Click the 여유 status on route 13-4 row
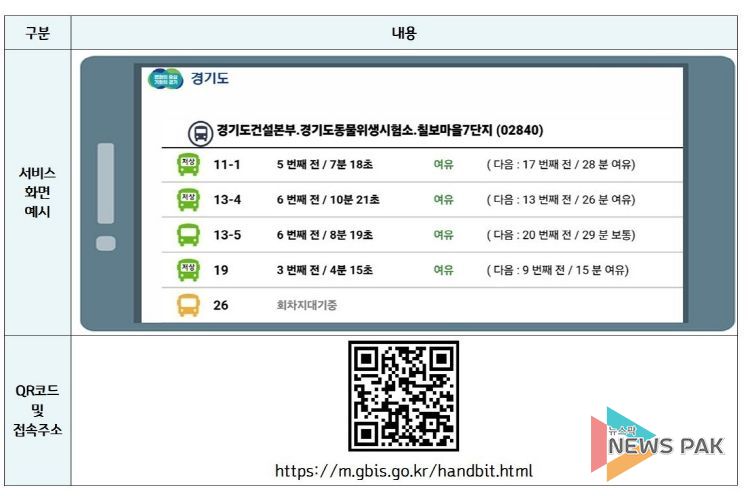 pos(443,200)
